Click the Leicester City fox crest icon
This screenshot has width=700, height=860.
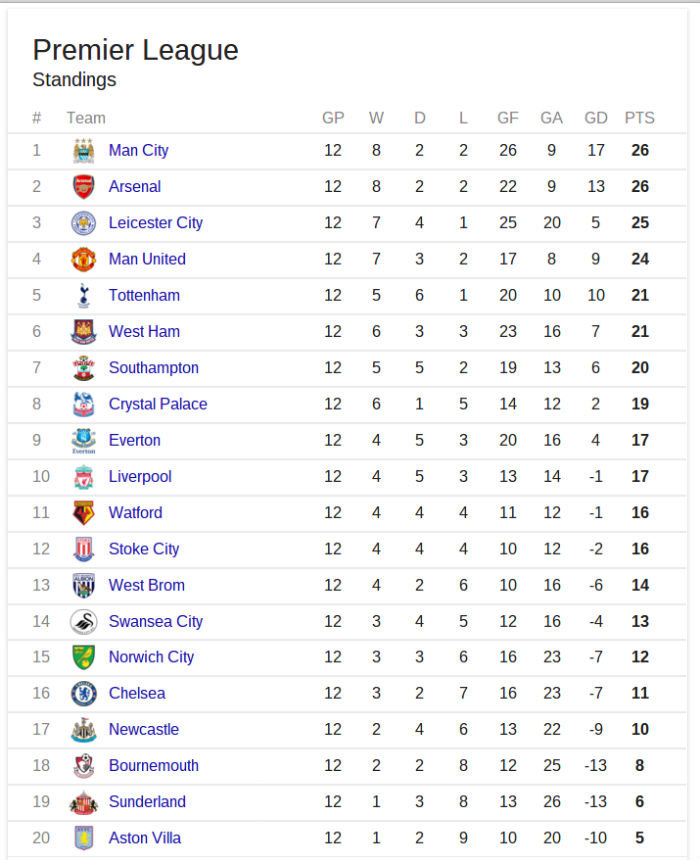83,223
